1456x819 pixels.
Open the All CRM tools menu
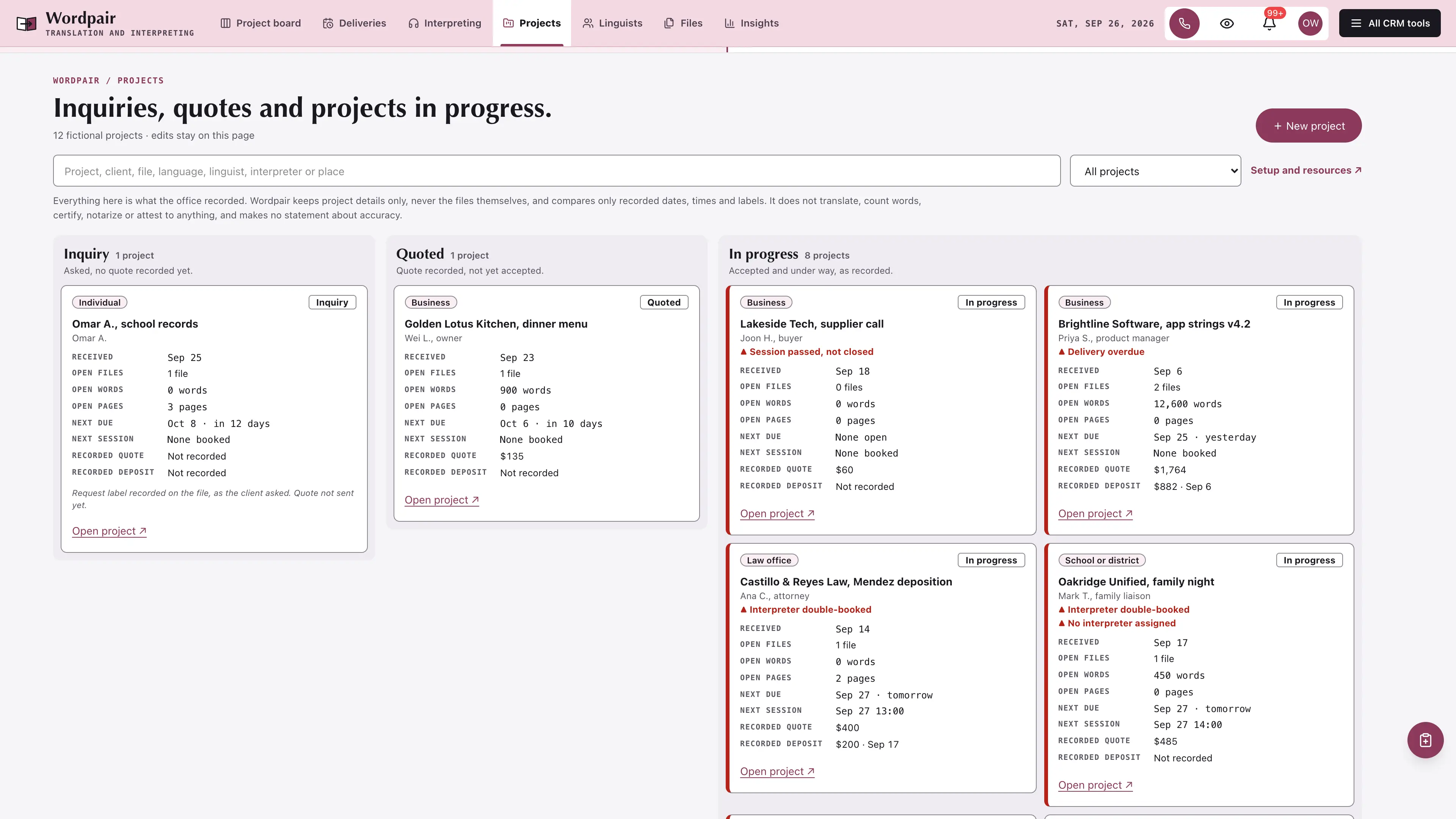point(1390,23)
